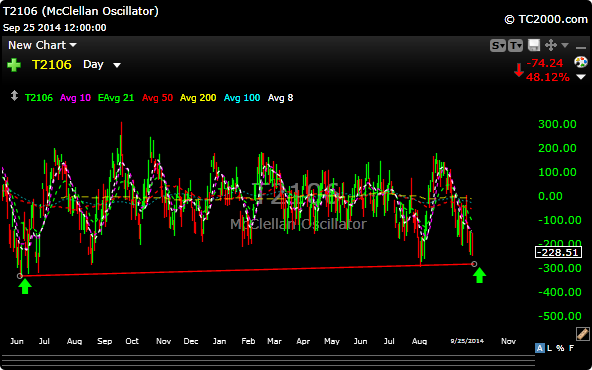
Task: Open the New Chart dropdown menu
Action: (x=42, y=45)
